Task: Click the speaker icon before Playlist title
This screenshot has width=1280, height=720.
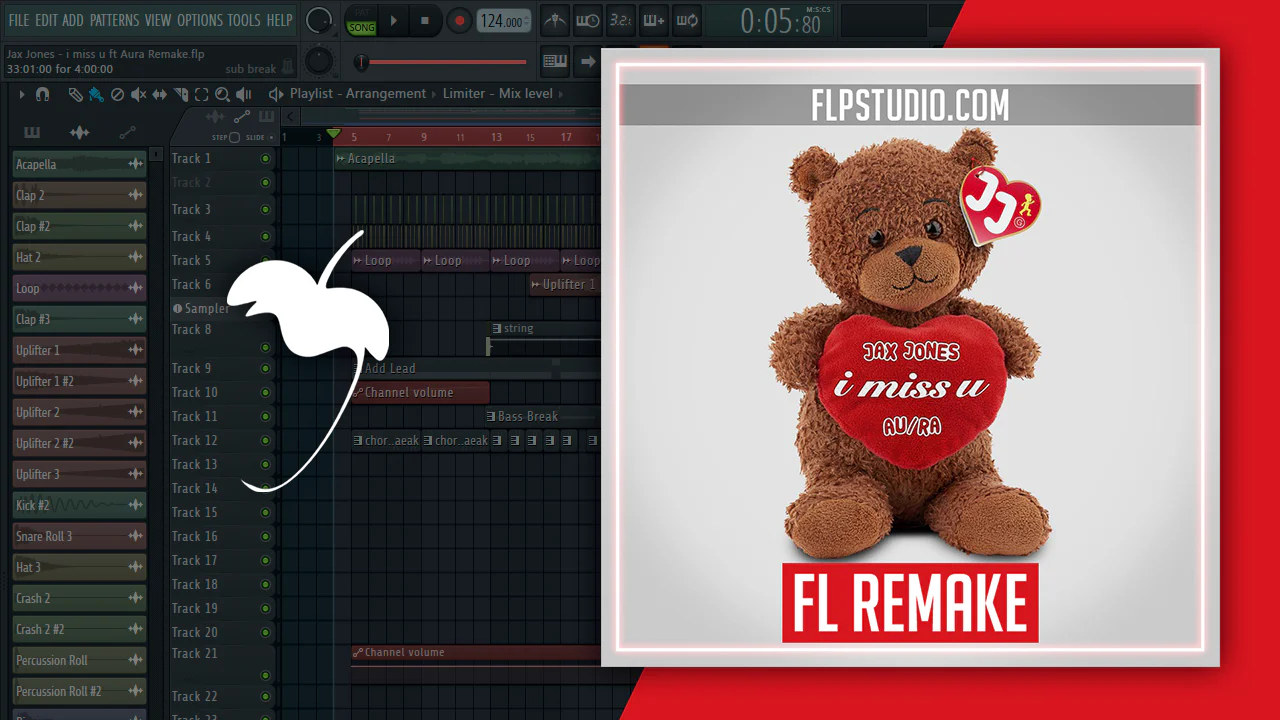Action: tap(276, 94)
